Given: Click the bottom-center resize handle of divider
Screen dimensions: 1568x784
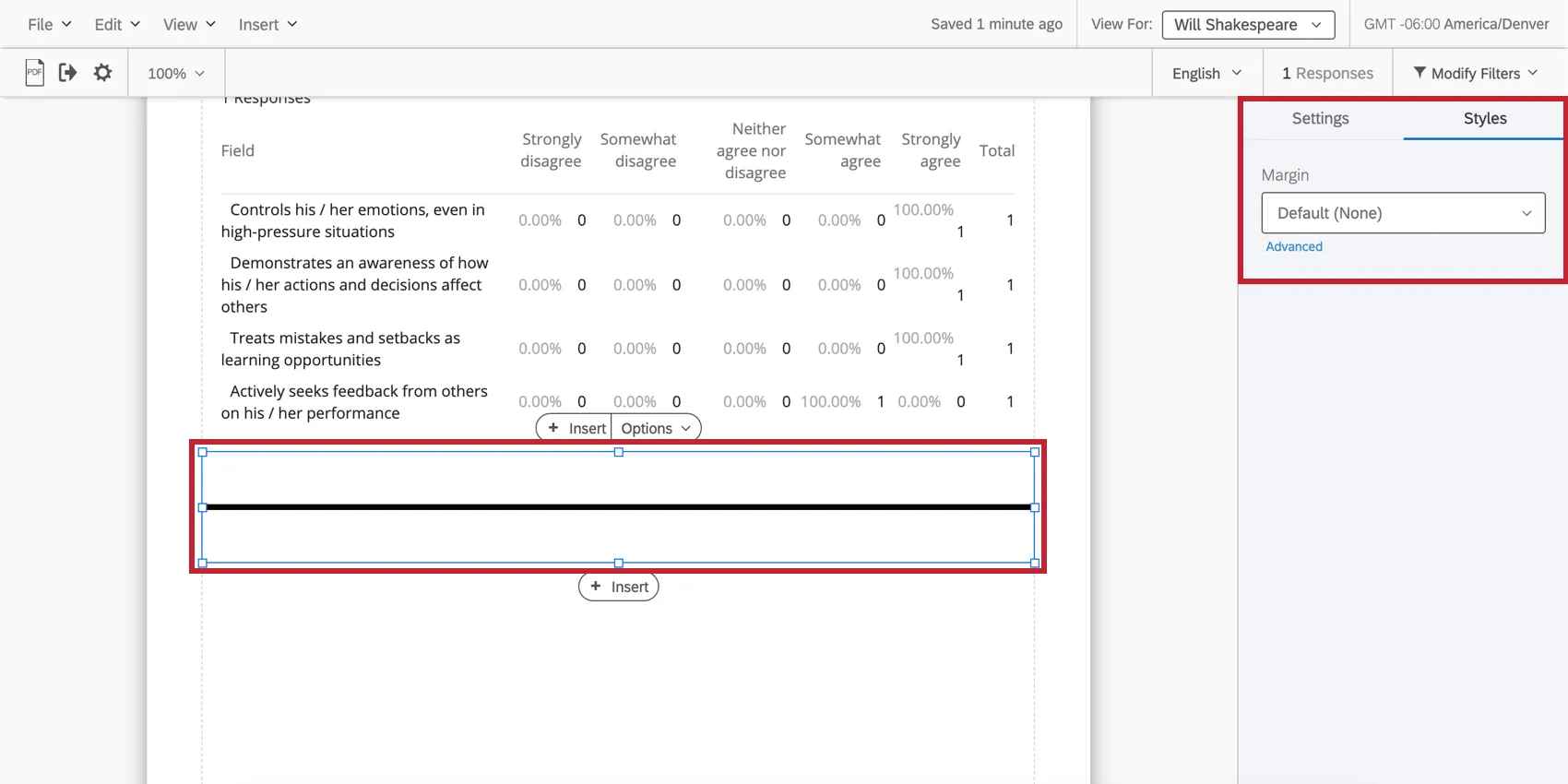Looking at the screenshot, I should 619,563.
